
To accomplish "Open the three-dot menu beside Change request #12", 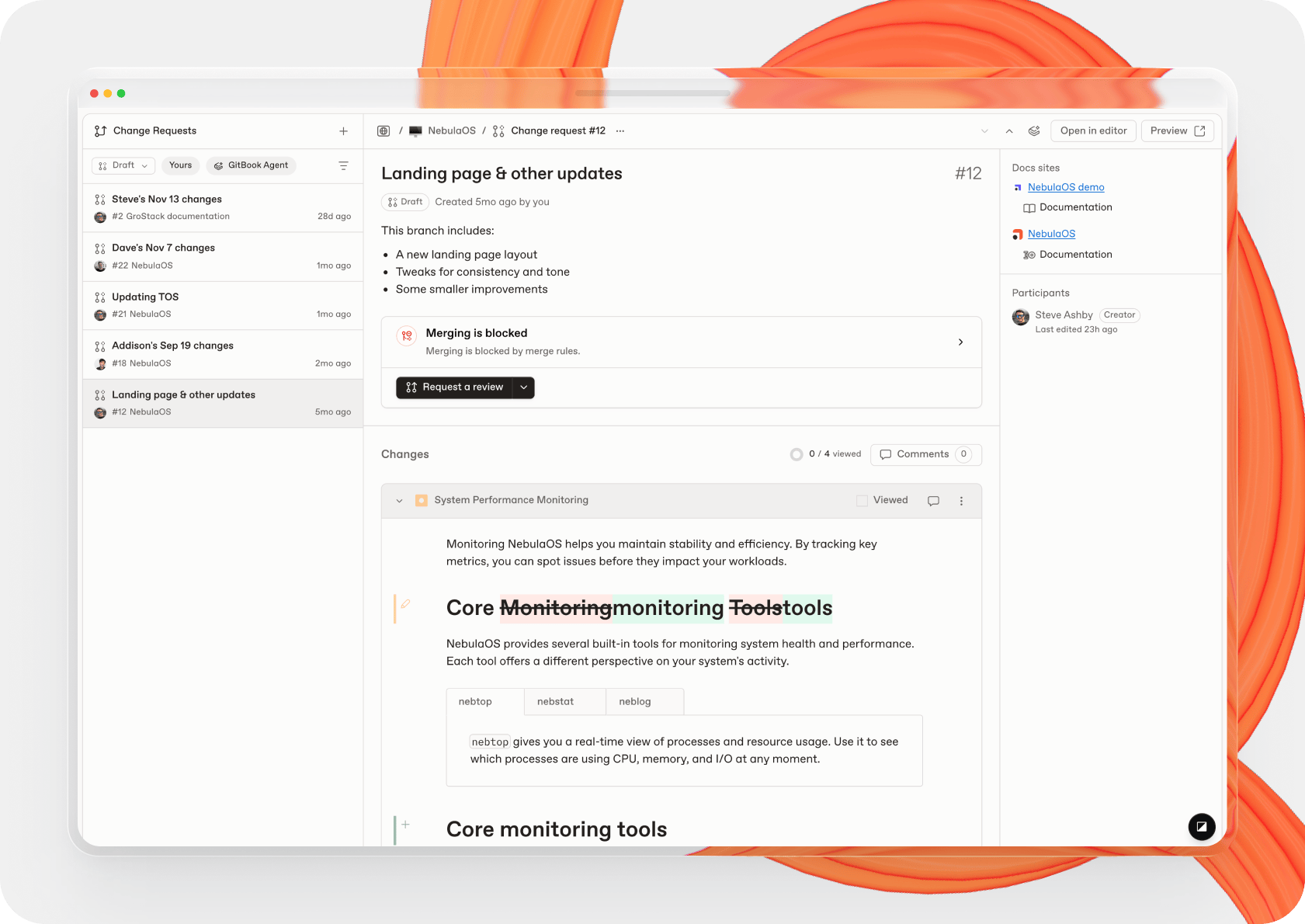I will pyautogui.click(x=620, y=131).
